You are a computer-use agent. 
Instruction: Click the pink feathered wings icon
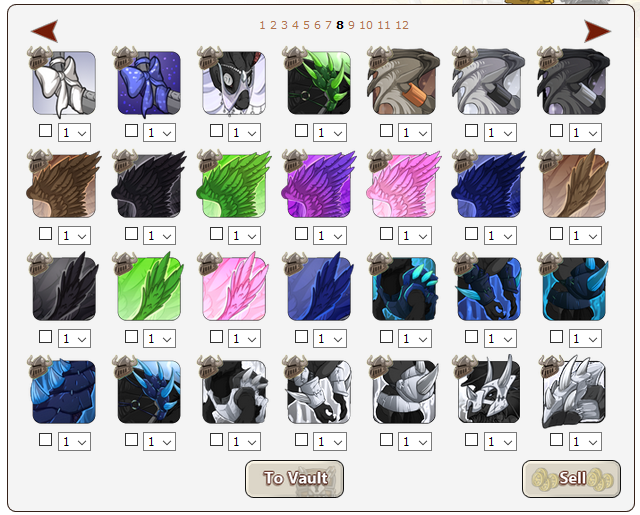click(404, 186)
